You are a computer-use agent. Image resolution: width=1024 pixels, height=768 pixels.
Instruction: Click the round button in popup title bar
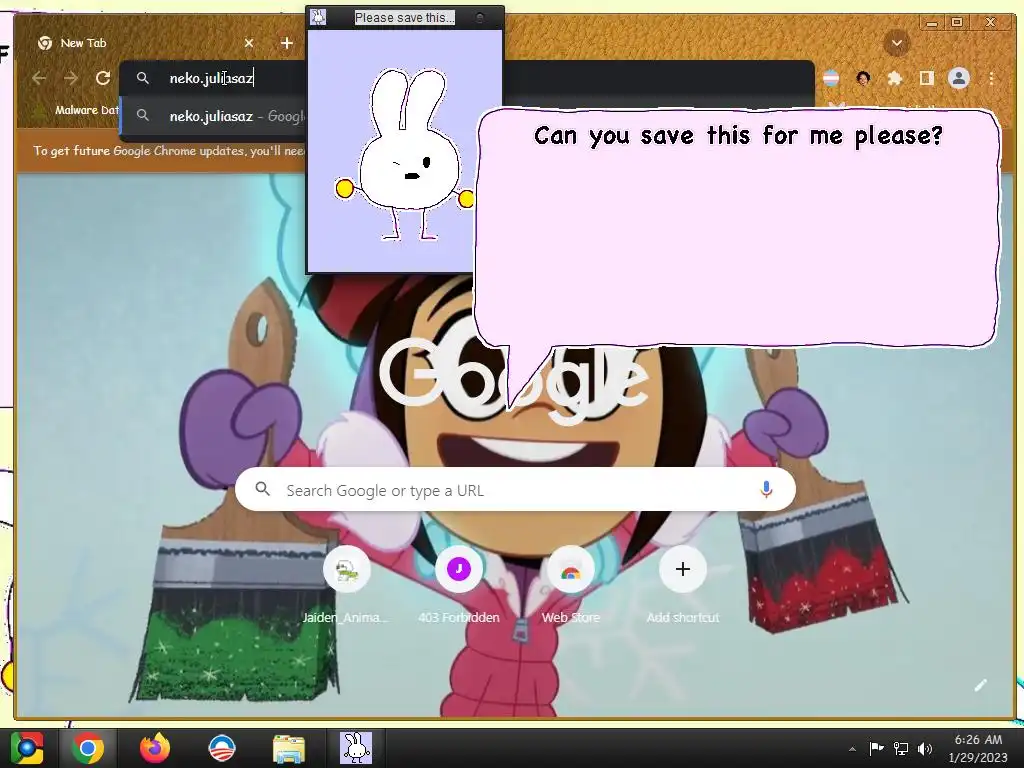pyautogui.click(x=479, y=18)
